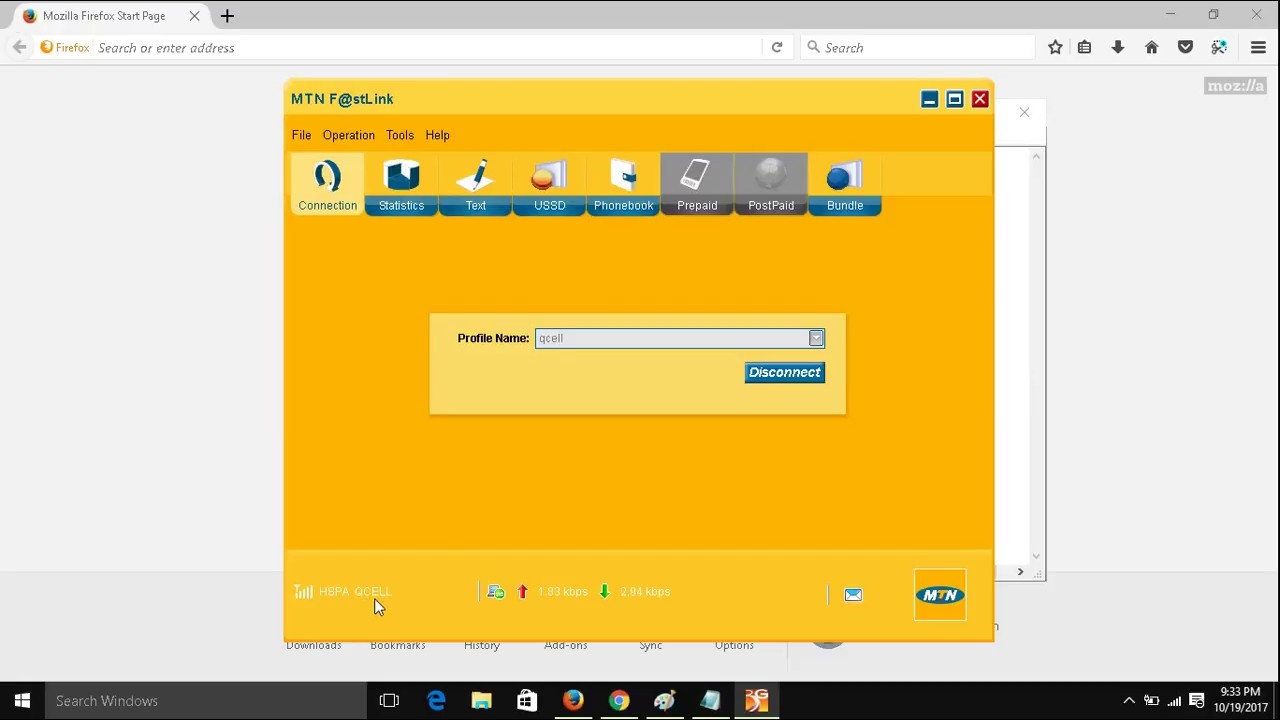Open the Statistics section
Viewport: 1280px width, 720px height.
pos(401,184)
